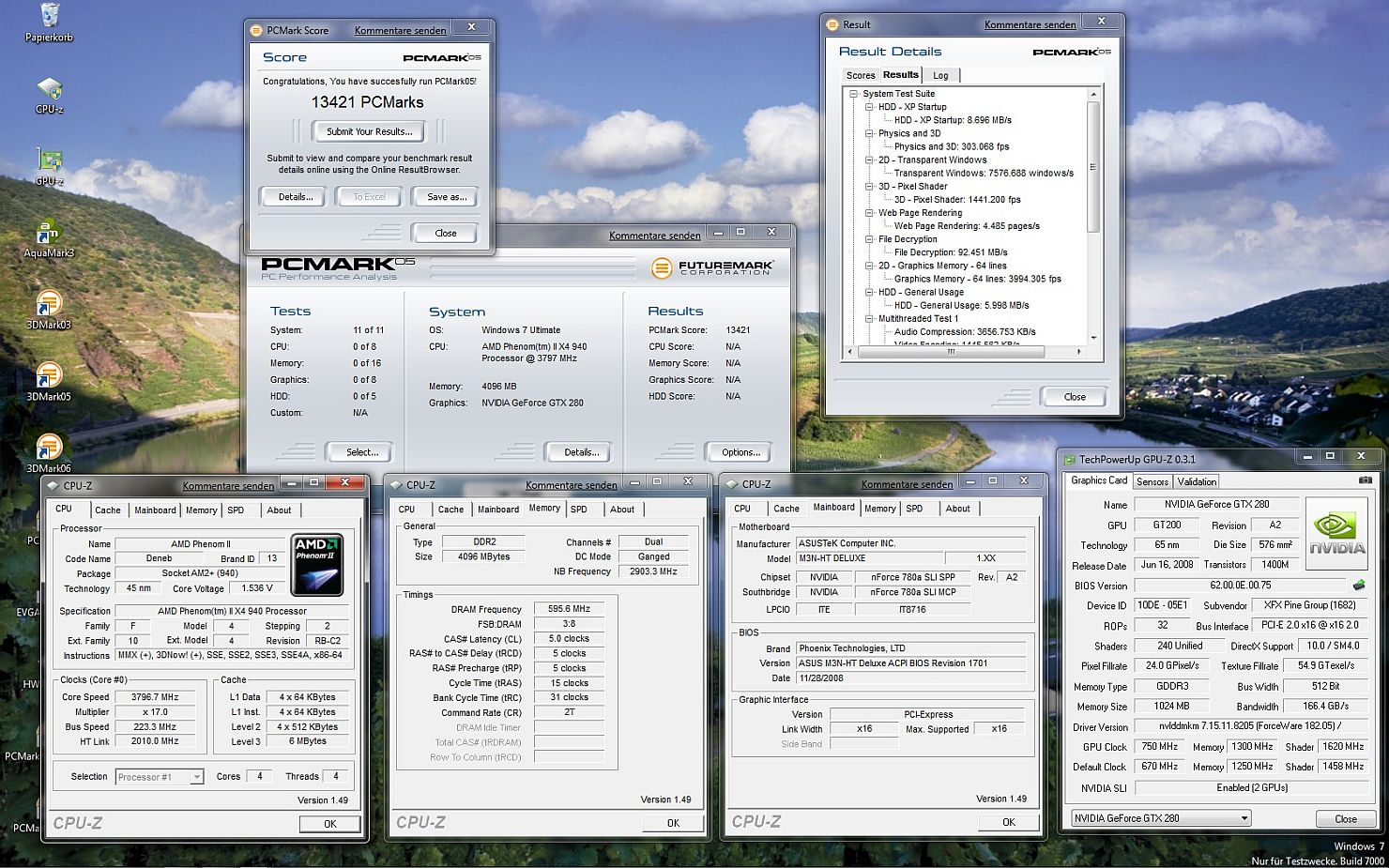Click the Core Speed value 3796.7 MHz

[155, 697]
